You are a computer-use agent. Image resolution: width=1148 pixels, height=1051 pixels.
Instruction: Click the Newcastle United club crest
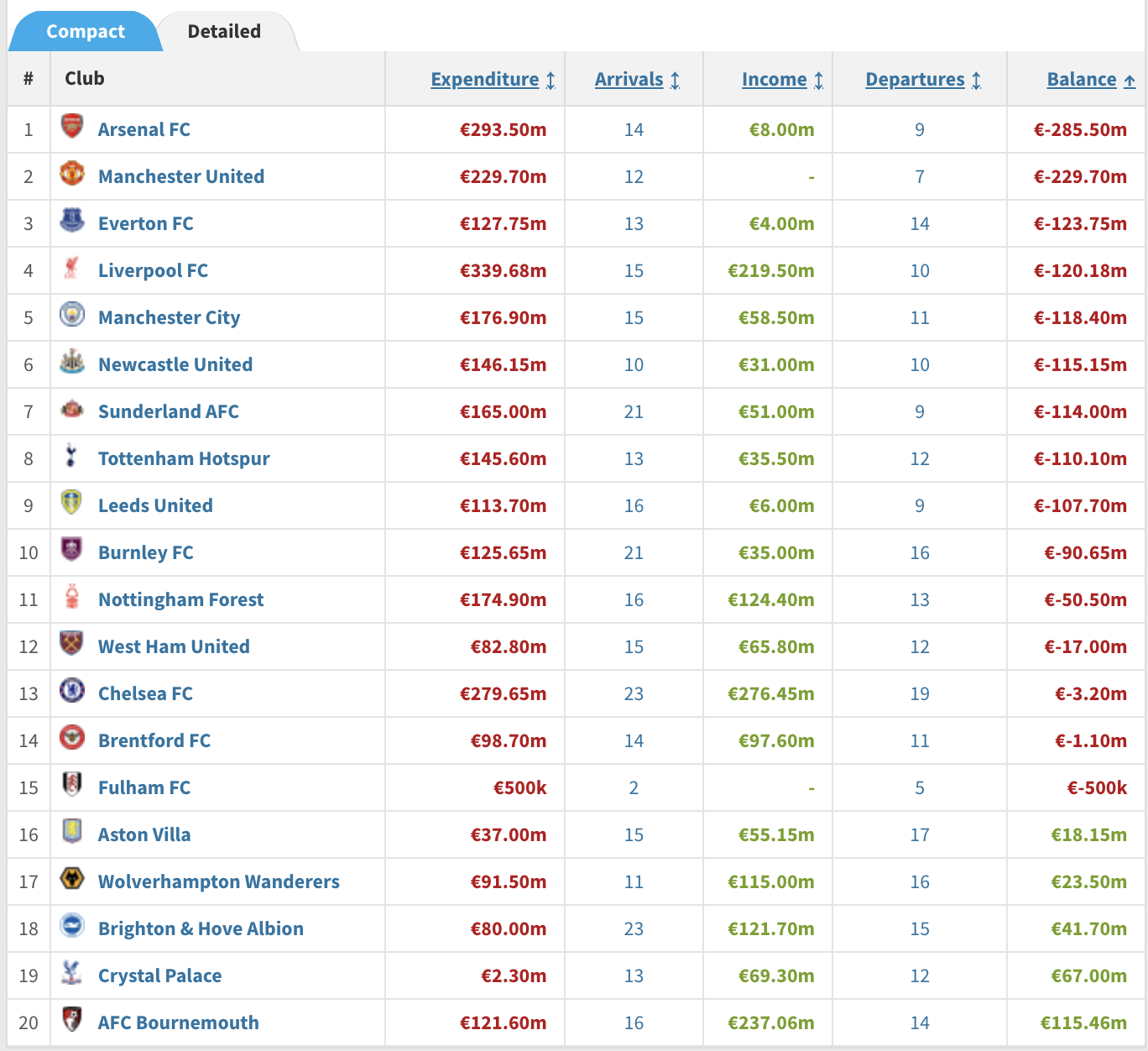click(x=72, y=362)
